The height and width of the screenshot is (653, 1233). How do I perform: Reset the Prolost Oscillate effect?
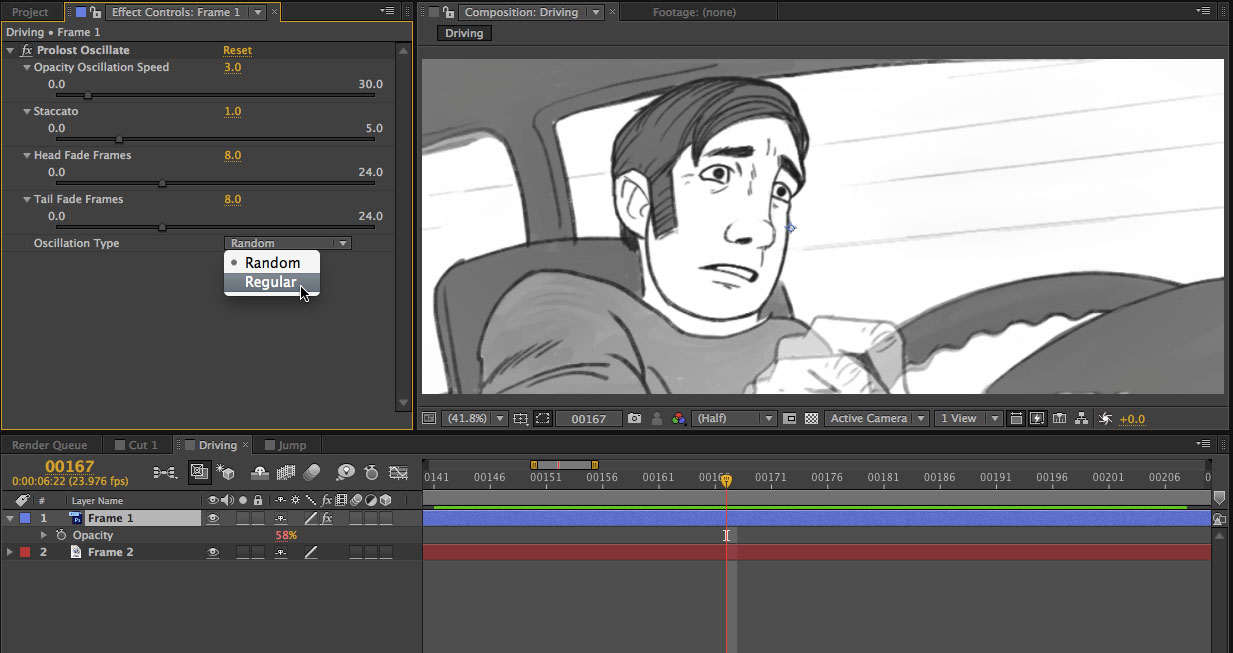coord(237,50)
